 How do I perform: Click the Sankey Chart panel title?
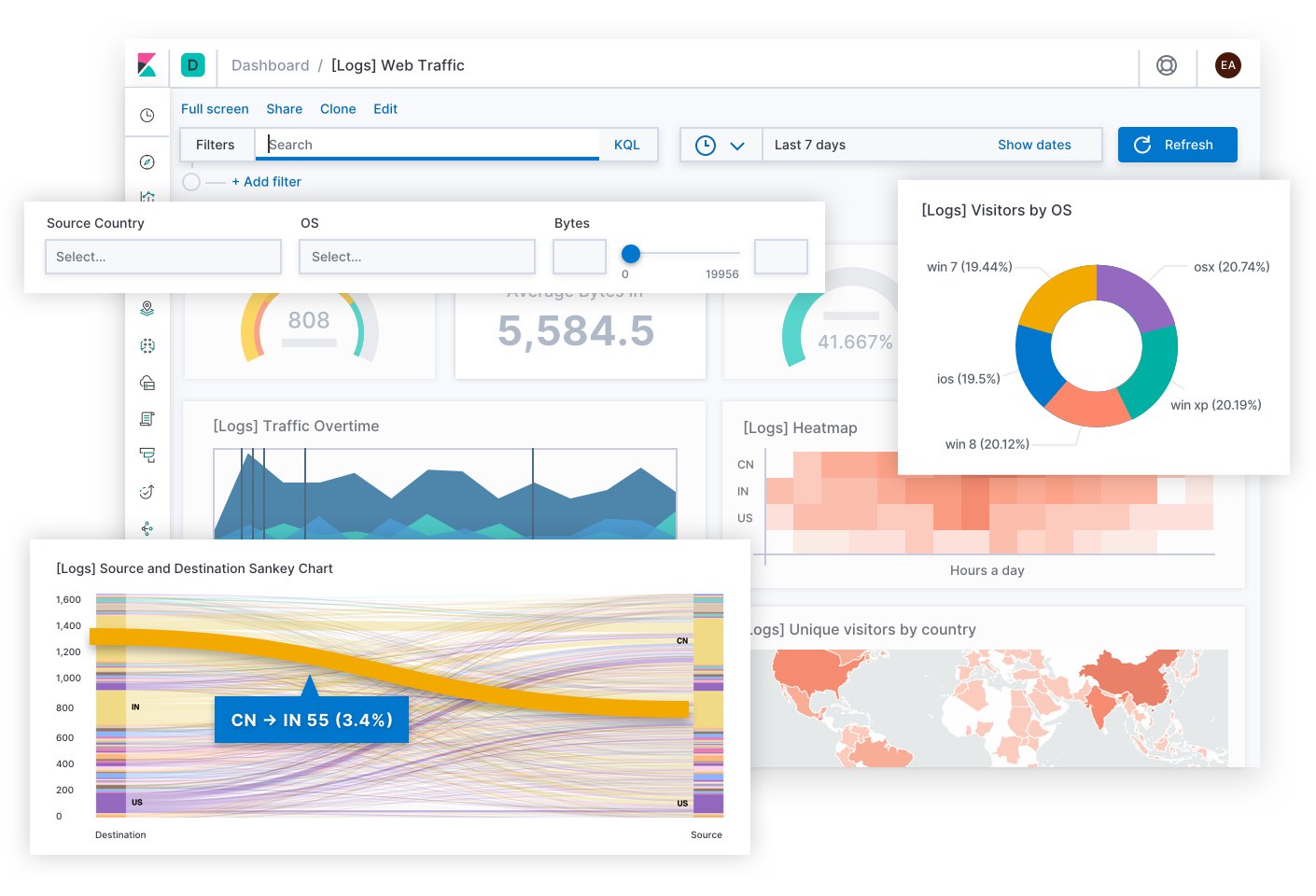tap(194, 568)
